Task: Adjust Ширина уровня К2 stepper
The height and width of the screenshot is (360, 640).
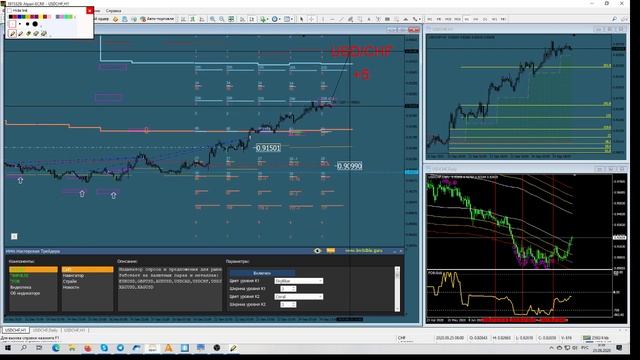Action: click(288, 304)
